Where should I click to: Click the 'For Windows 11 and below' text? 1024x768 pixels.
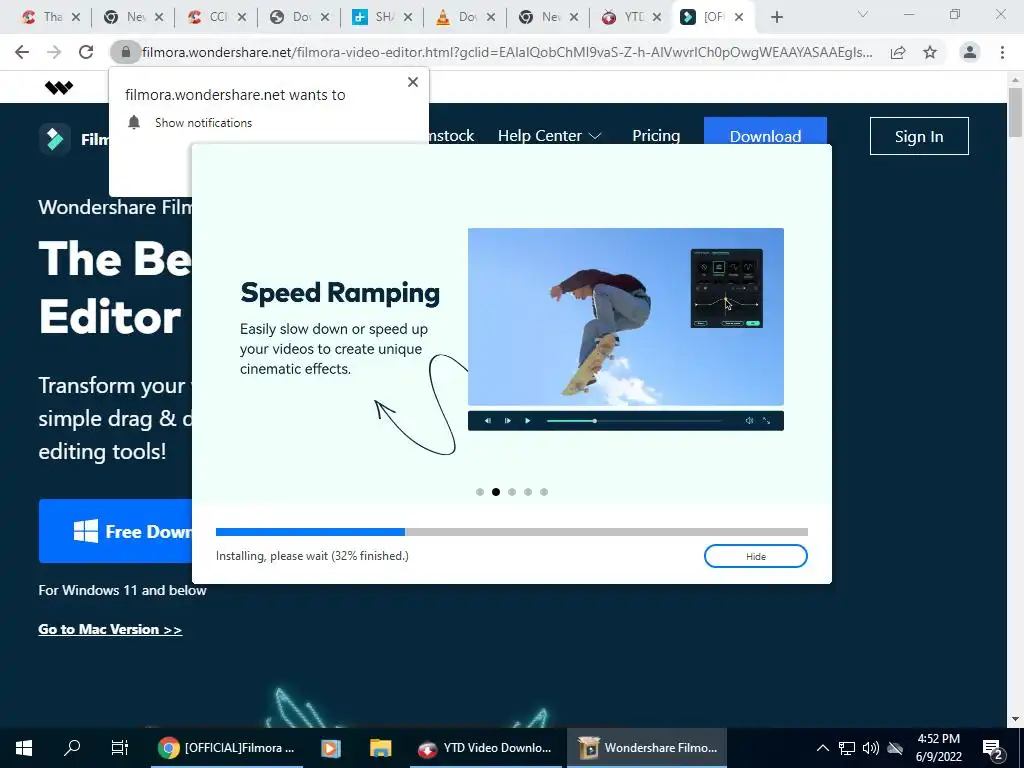coord(122,590)
